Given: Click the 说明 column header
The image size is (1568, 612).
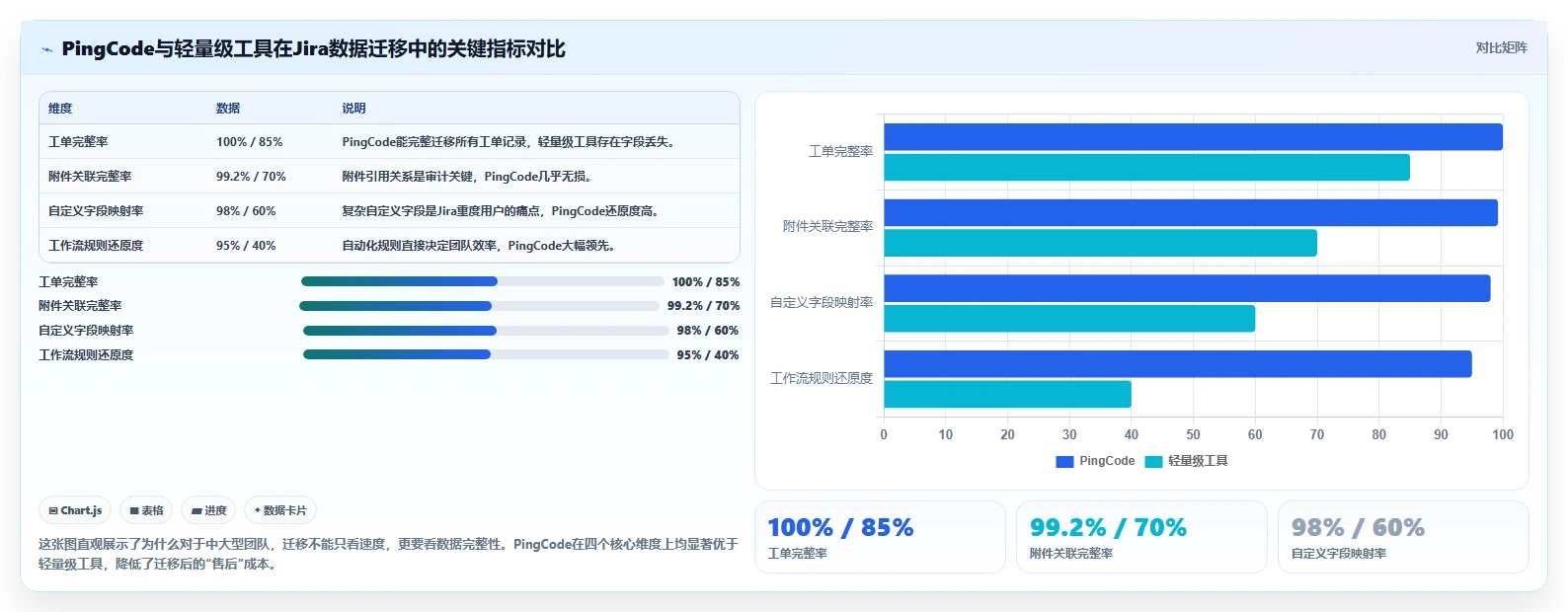Looking at the screenshot, I should tap(353, 109).
